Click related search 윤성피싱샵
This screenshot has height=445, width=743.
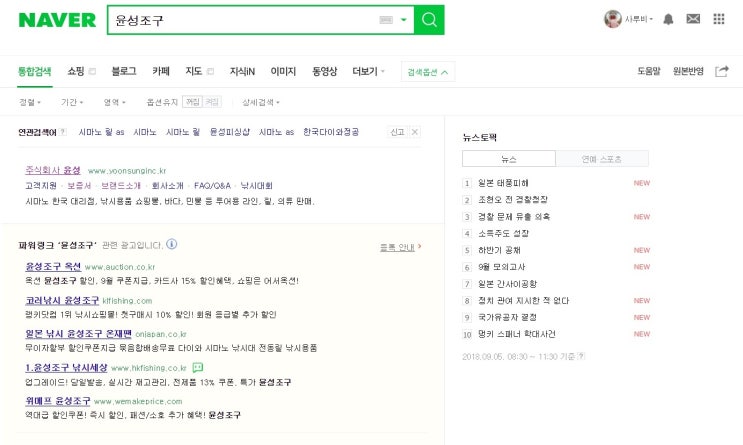[230, 132]
